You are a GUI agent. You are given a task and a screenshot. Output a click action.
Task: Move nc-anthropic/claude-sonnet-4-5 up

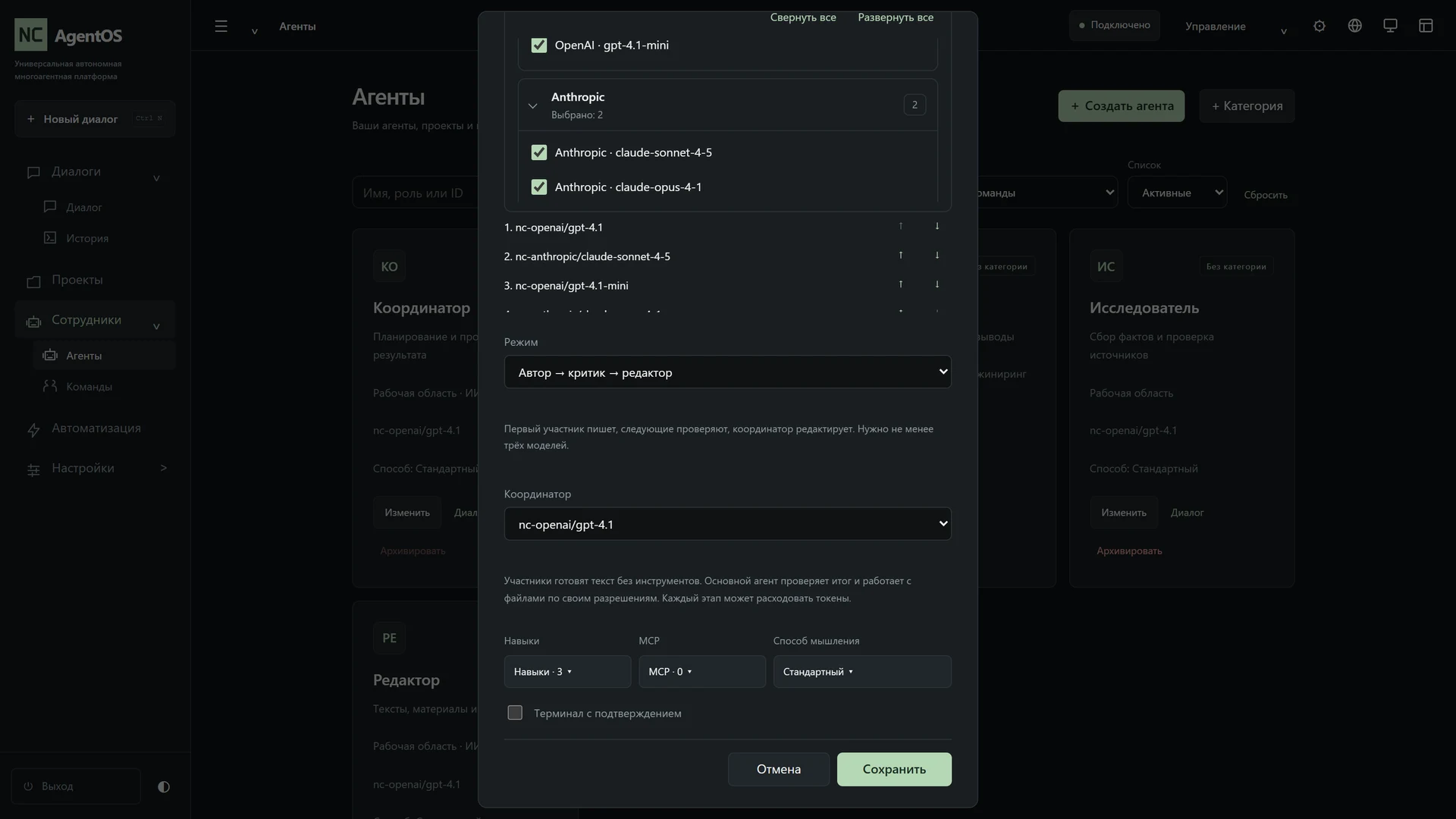[901, 256]
